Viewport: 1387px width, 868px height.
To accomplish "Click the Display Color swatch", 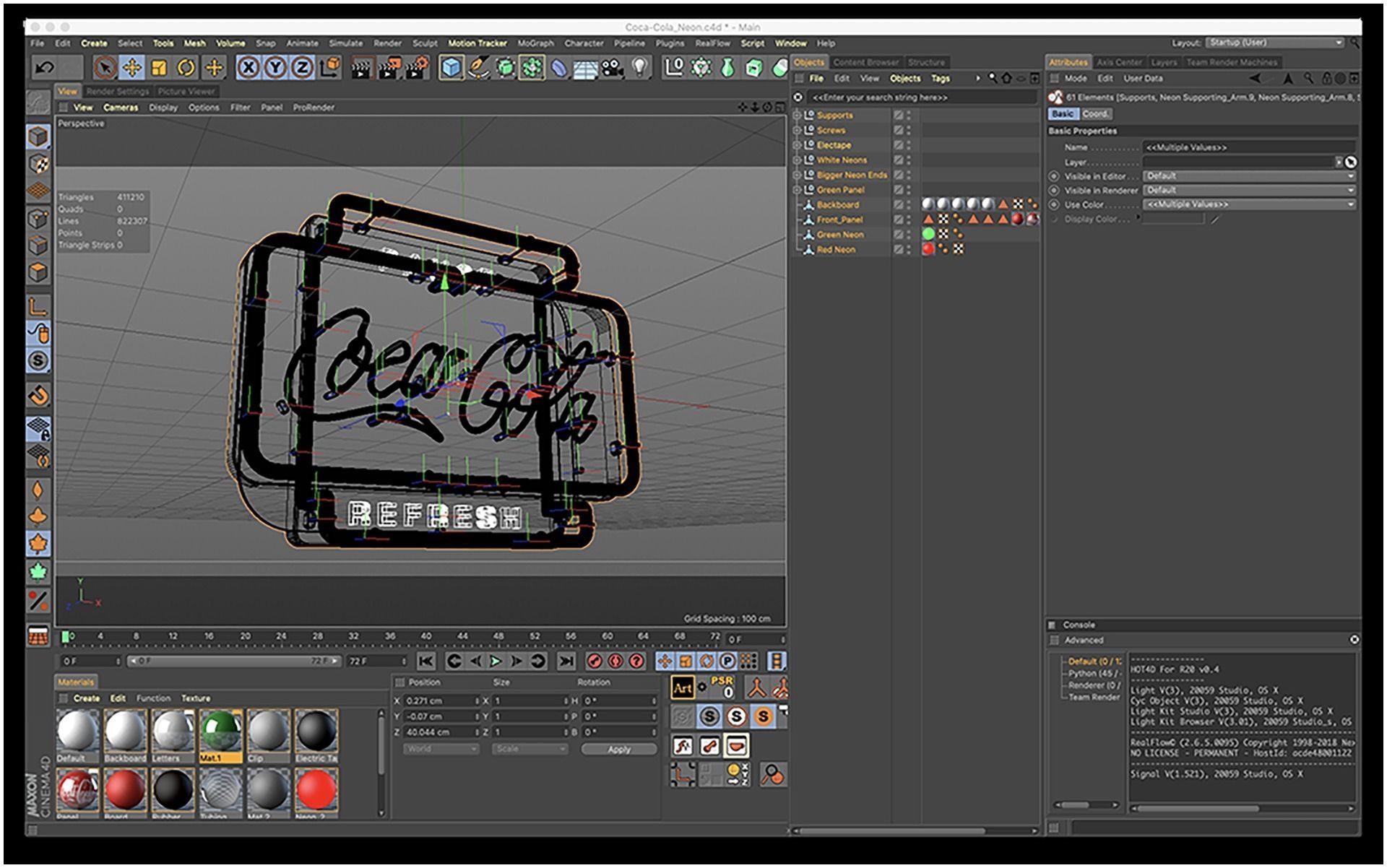I will (1172, 219).
